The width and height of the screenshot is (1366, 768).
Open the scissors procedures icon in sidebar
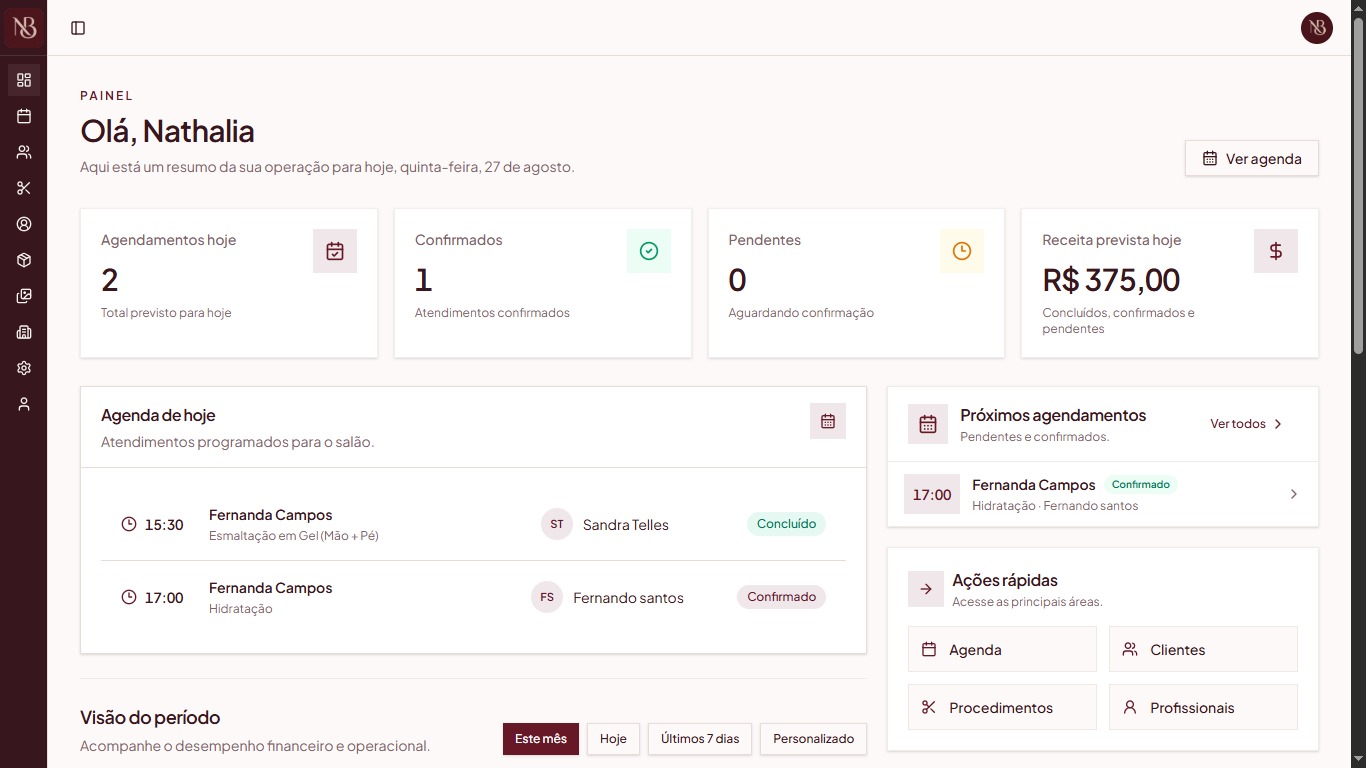(24, 188)
